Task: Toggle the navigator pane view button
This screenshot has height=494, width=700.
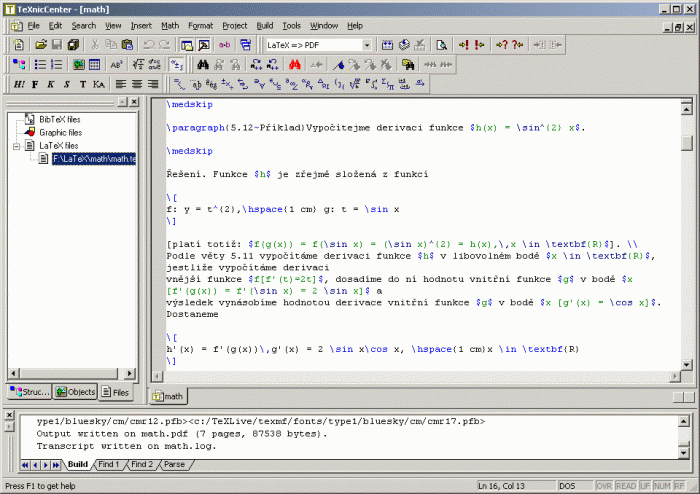Action: [187, 45]
